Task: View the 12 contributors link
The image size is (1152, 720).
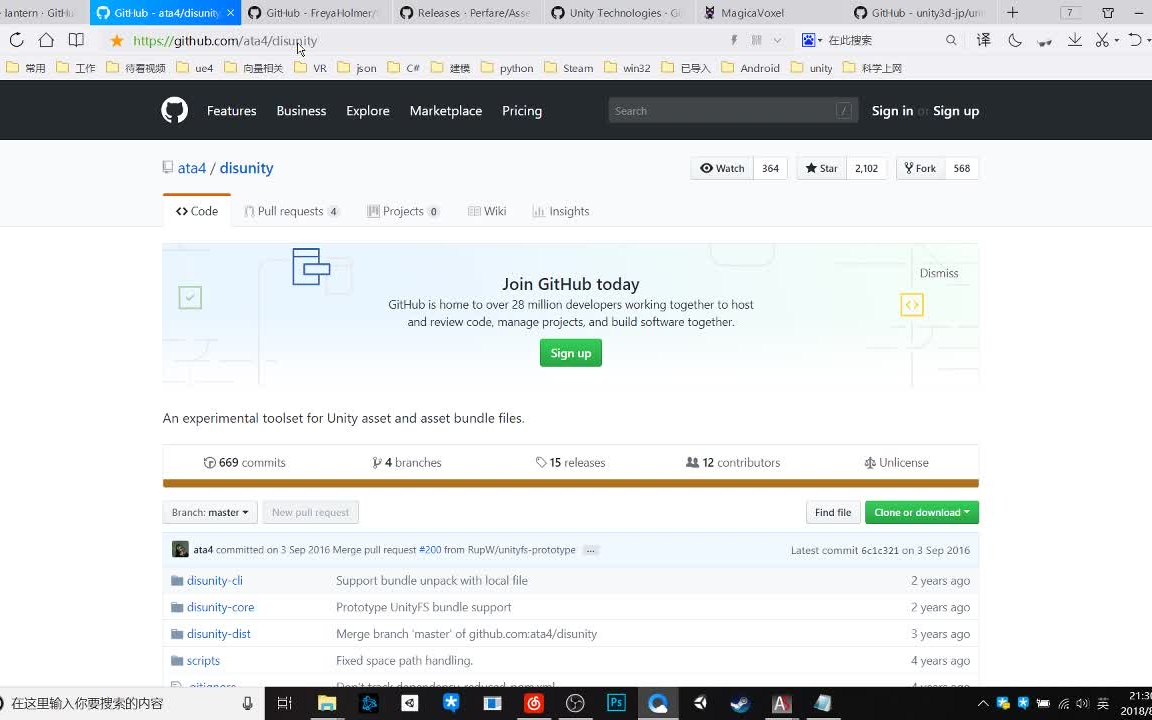Action: (733, 462)
